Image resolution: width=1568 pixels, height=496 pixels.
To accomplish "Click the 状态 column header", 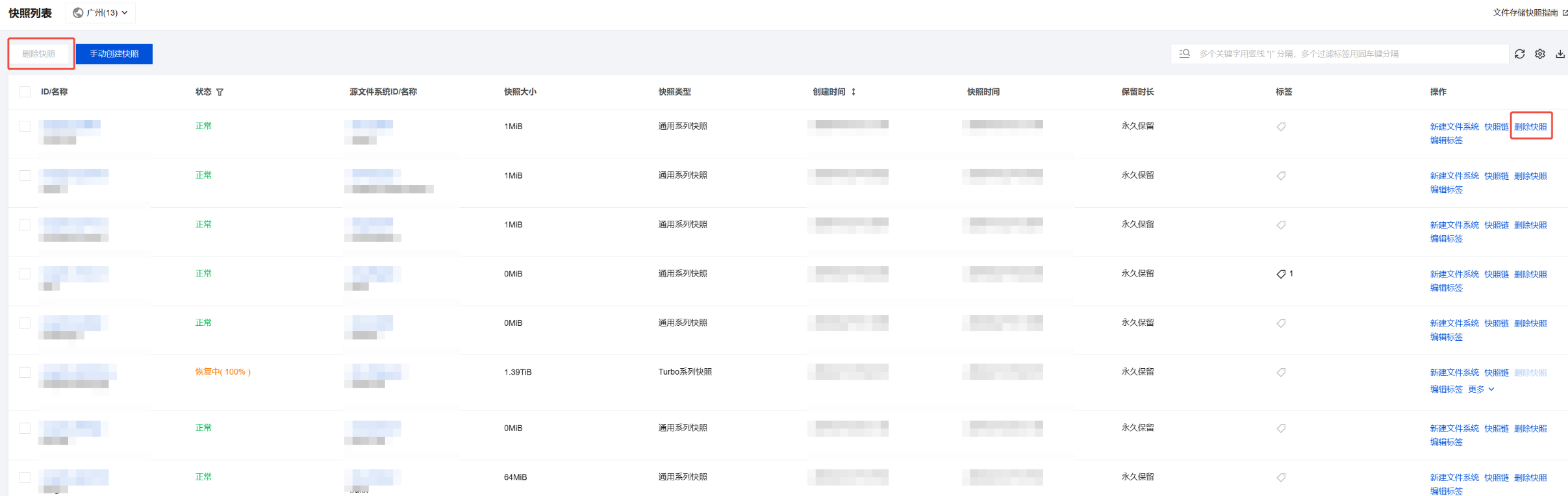I will [x=203, y=92].
